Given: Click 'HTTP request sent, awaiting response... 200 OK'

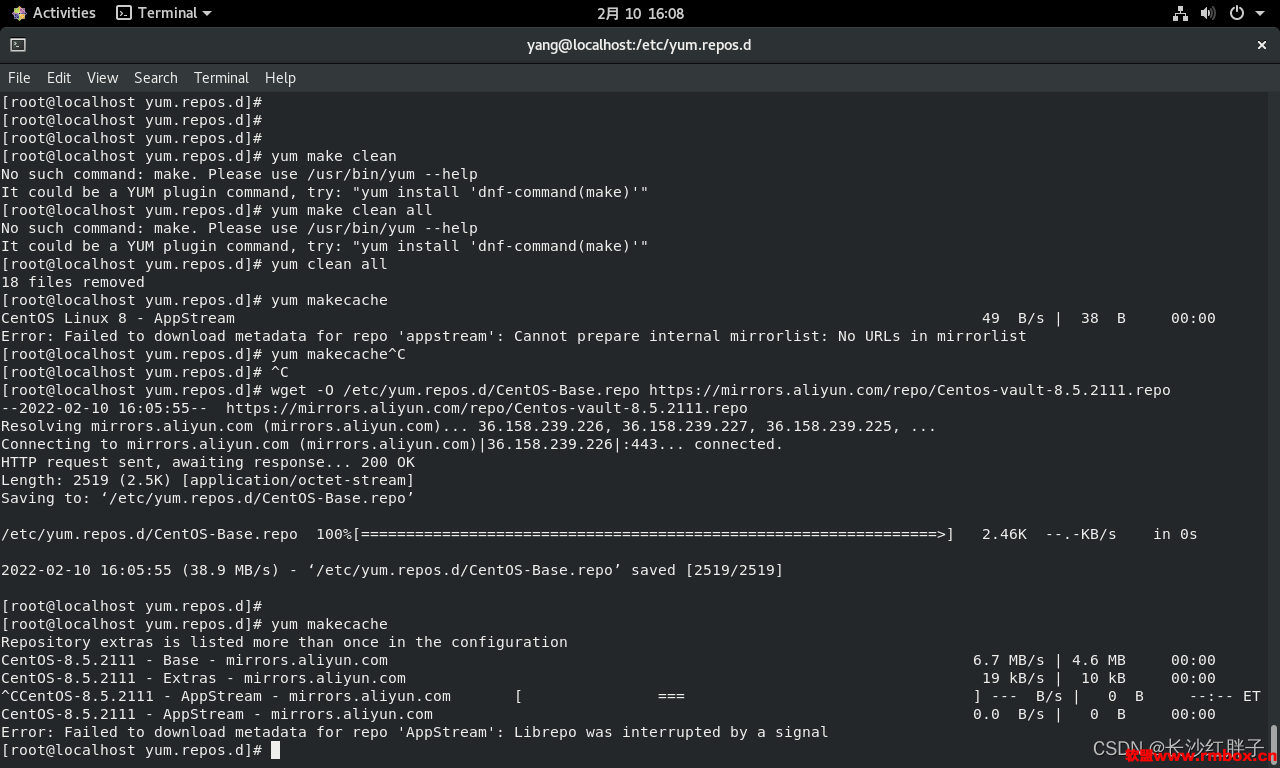Looking at the screenshot, I should click(x=208, y=462).
